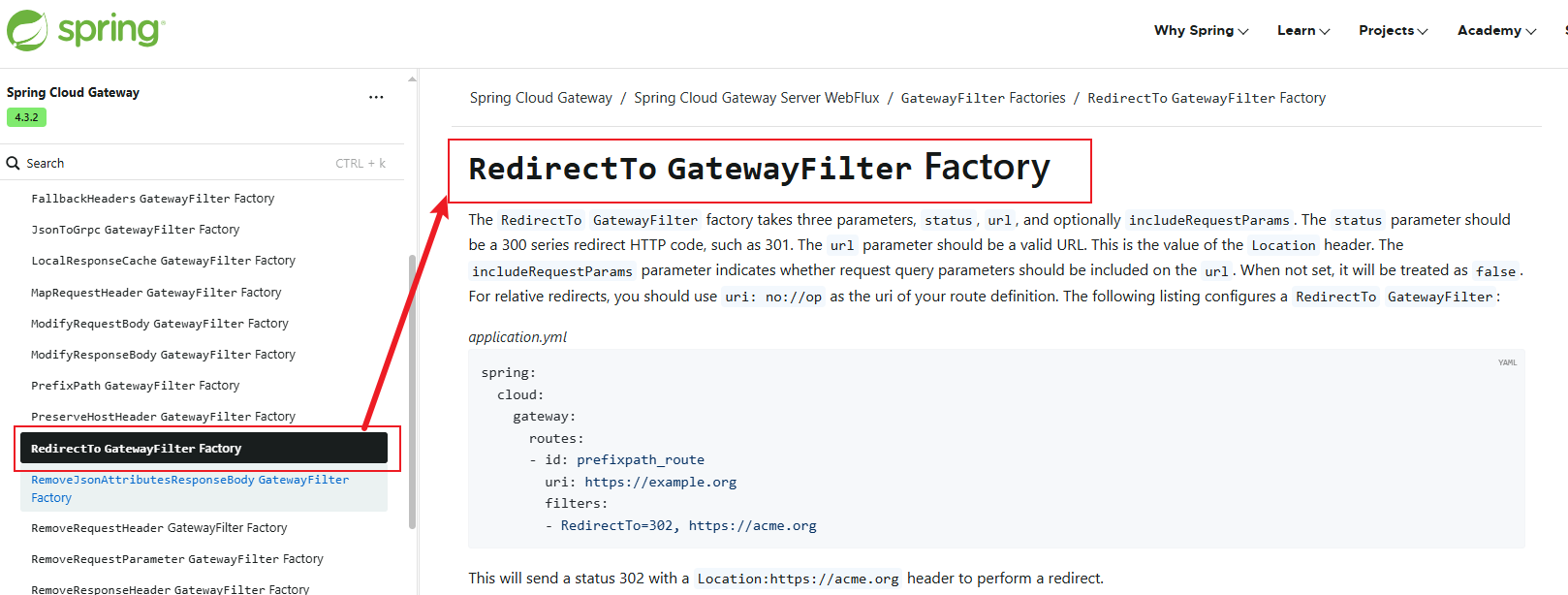The width and height of the screenshot is (1568, 595).
Task: Open PreserveHostHeader GatewayFilter Factory
Action: click(163, 417)
